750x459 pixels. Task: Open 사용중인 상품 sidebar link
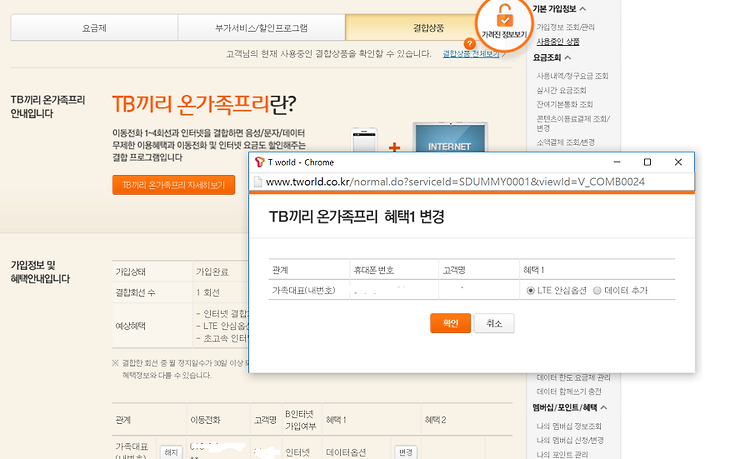558,42
